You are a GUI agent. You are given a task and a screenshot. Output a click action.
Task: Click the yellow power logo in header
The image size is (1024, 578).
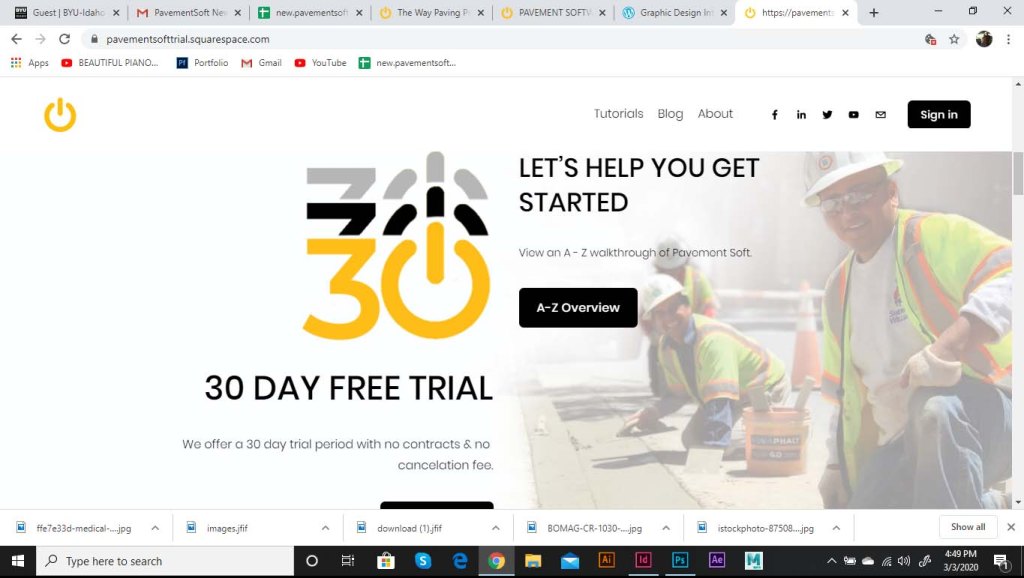[x=60, y=115]
